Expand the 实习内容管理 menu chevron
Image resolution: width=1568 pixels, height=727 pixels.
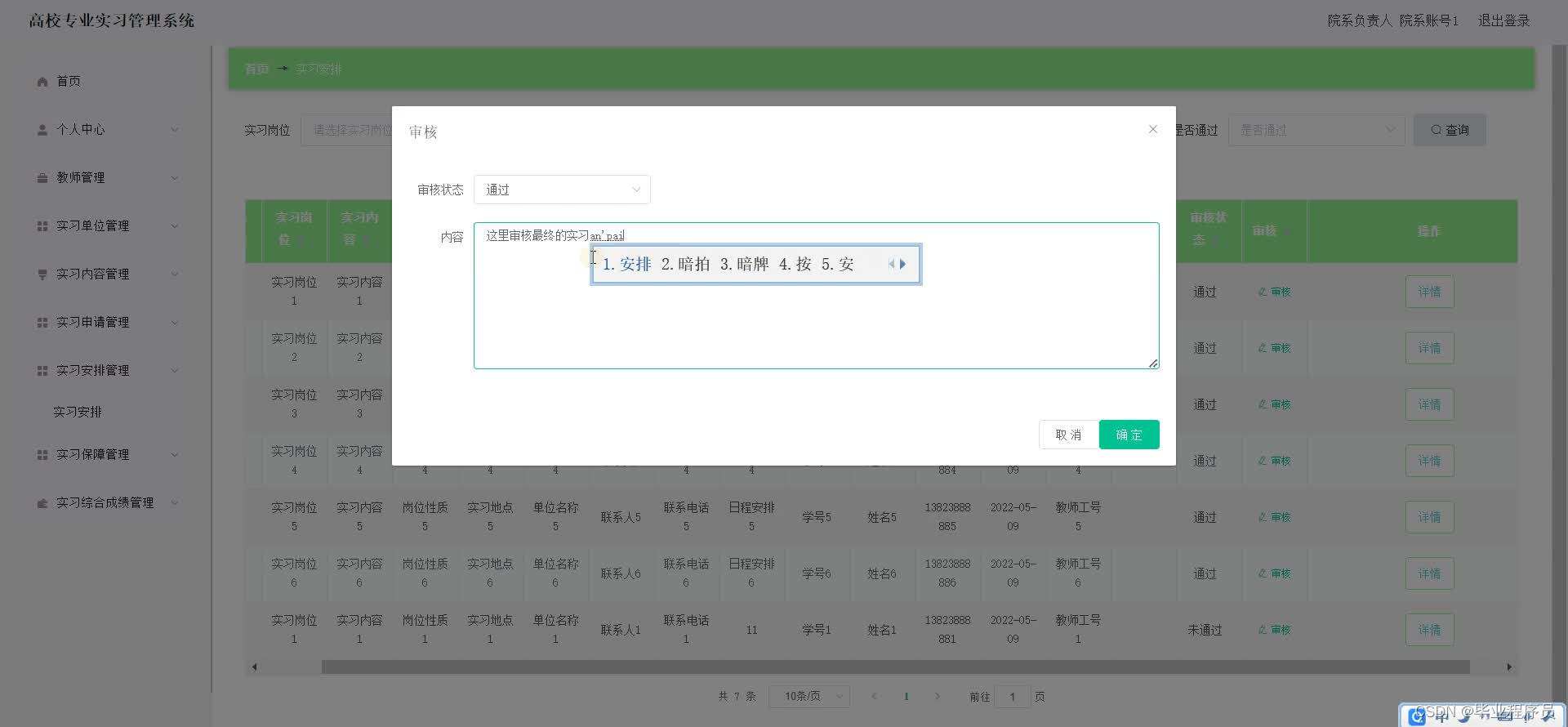(174, 274)
